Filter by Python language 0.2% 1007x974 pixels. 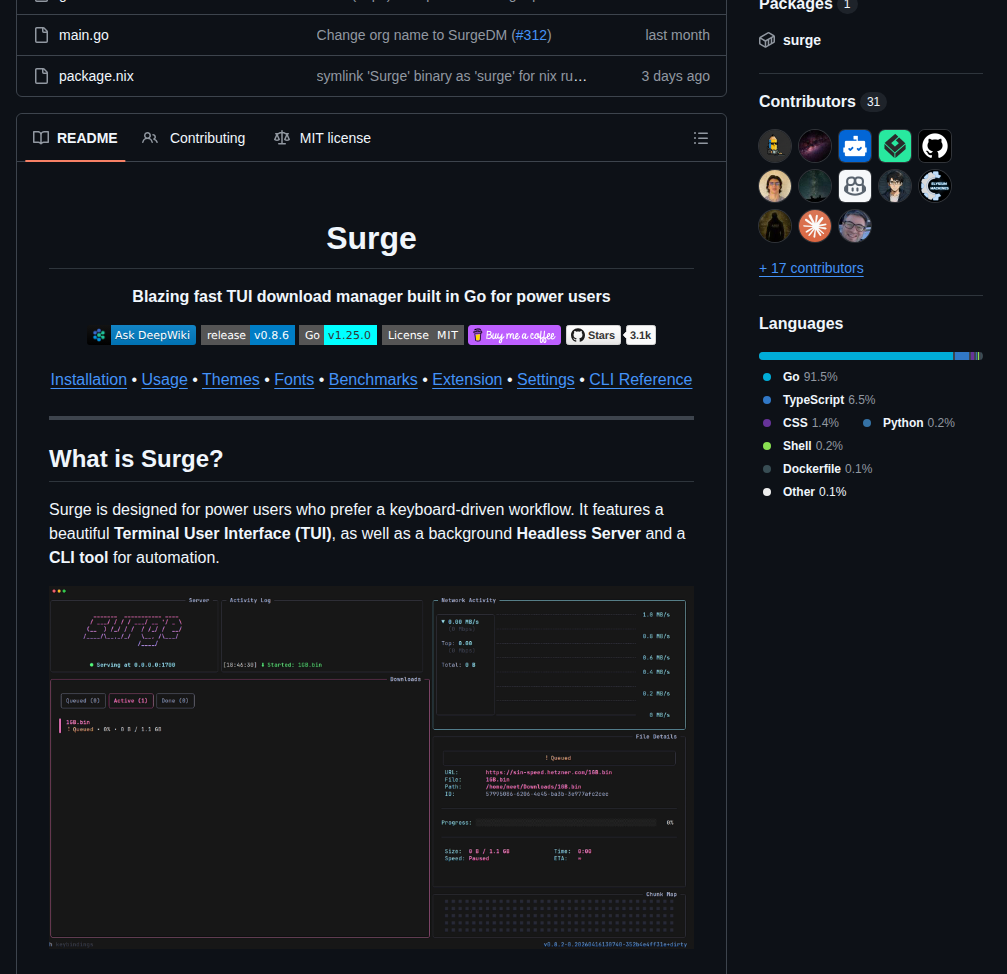pos(908,423)
